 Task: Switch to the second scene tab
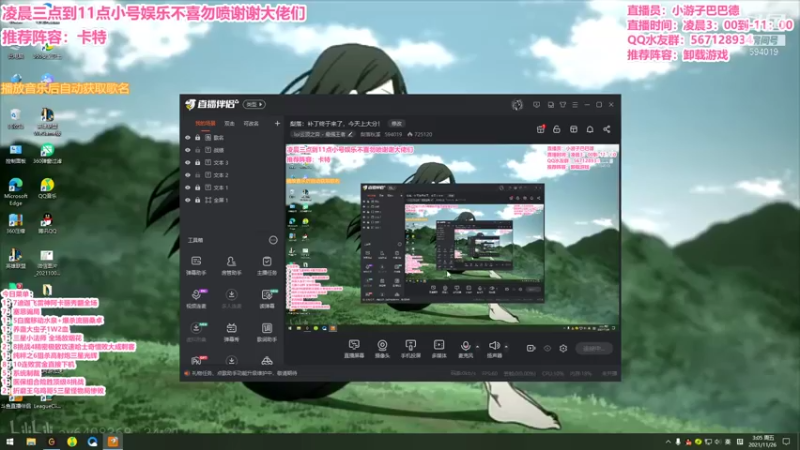tap(230, 123)
